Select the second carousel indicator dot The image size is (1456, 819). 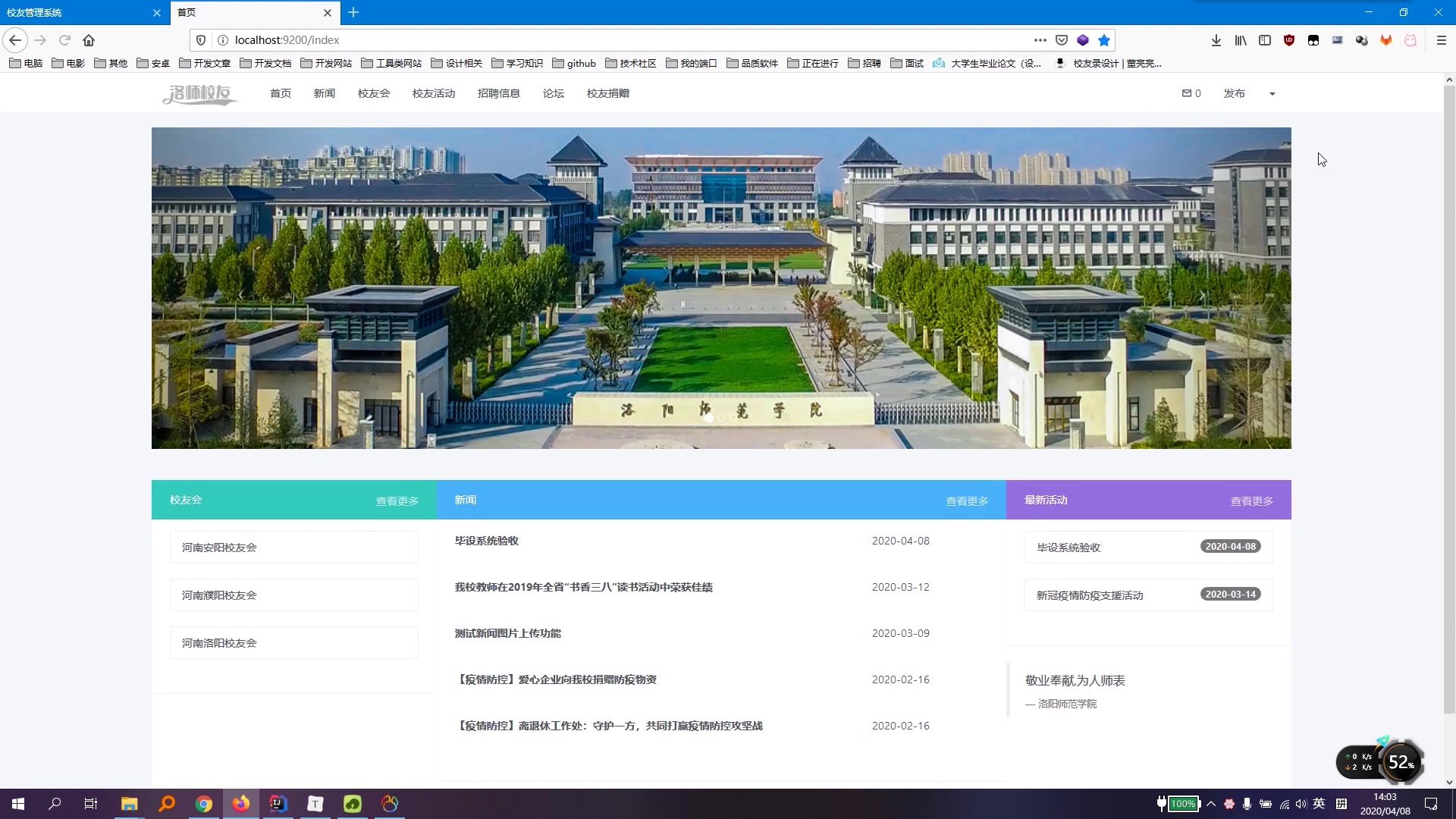[721, 417]
